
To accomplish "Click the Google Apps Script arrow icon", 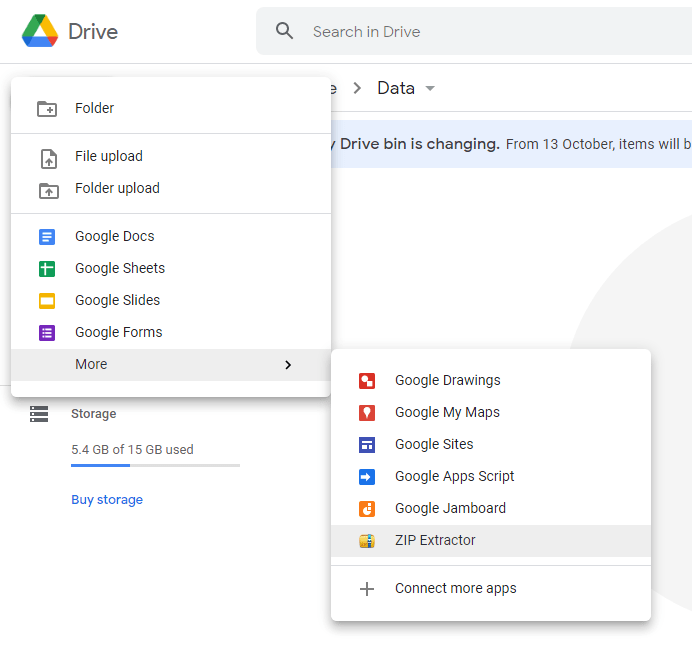I will point(367,477).
